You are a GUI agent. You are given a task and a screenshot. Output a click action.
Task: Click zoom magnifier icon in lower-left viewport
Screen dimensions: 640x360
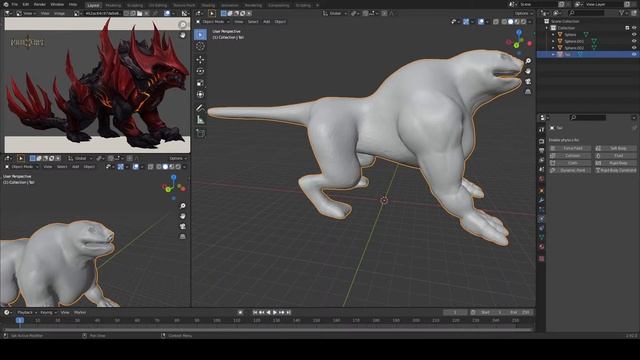[x=182, y=206]
